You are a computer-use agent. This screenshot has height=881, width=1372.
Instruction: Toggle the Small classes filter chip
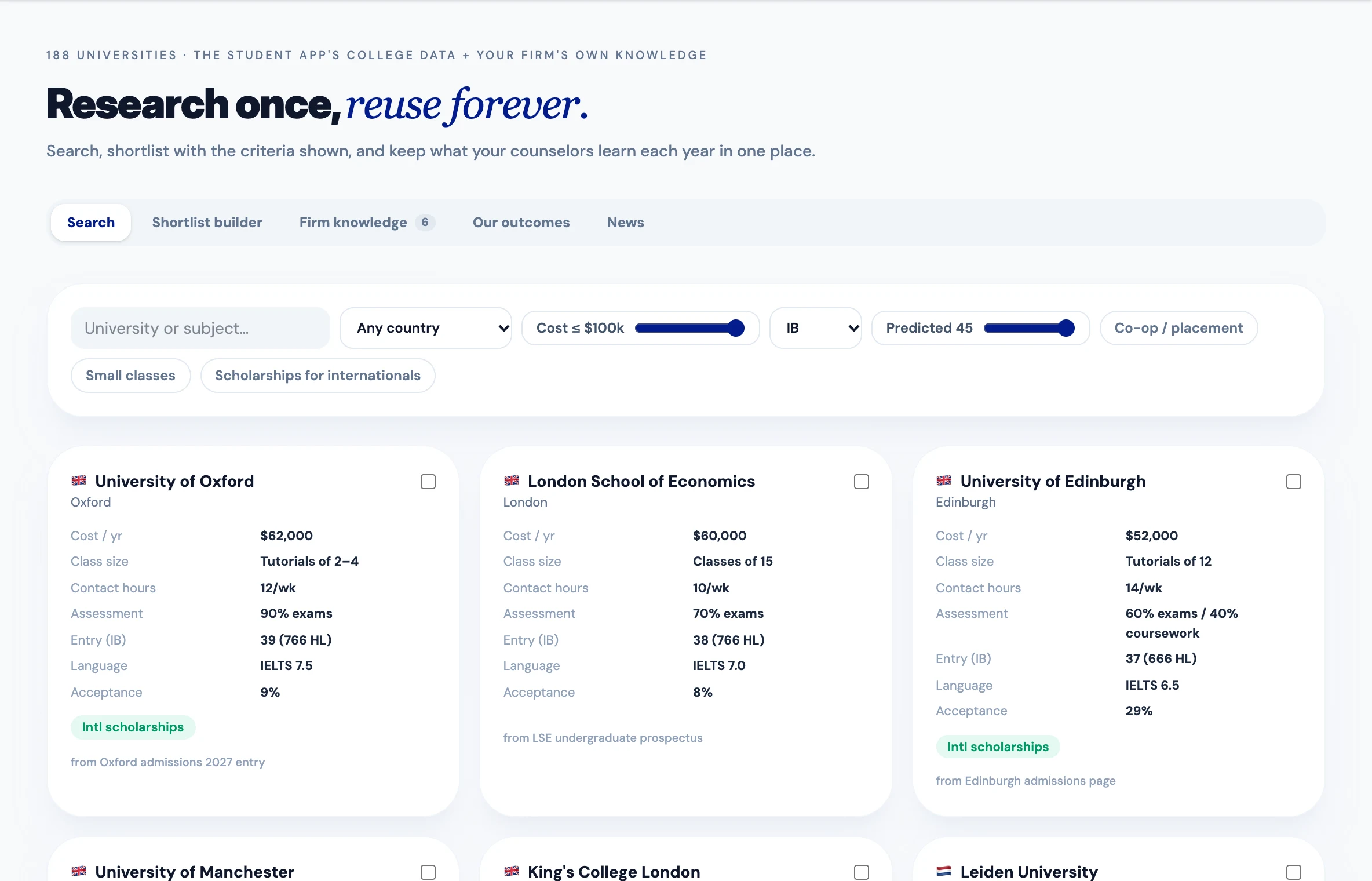130,376
